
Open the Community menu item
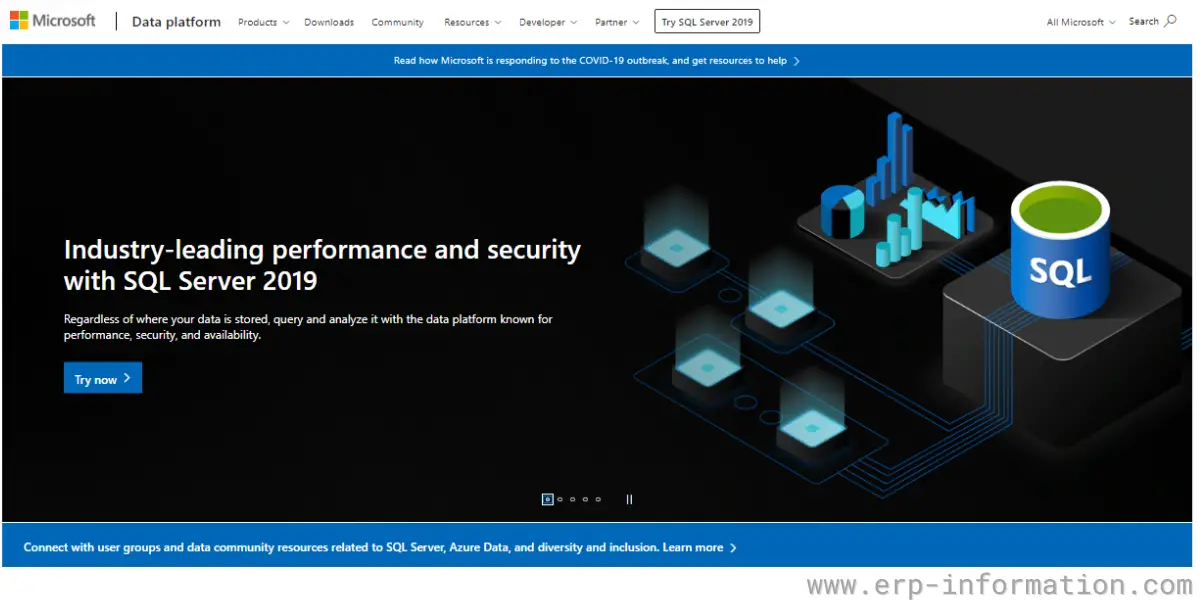[x=397, y=22]
